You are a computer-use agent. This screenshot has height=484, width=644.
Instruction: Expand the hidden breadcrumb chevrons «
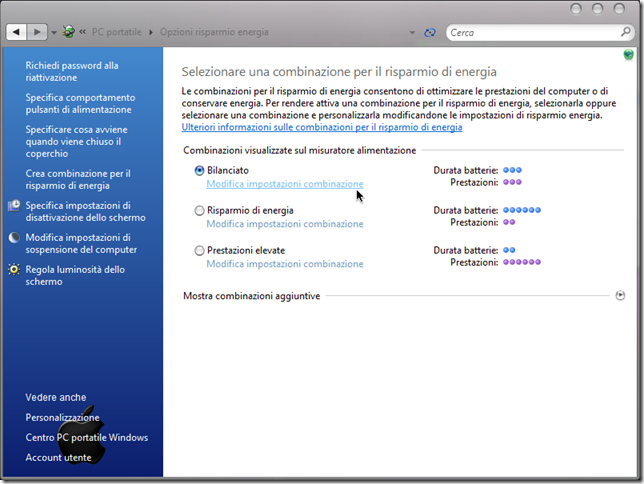tap(83, 32)
